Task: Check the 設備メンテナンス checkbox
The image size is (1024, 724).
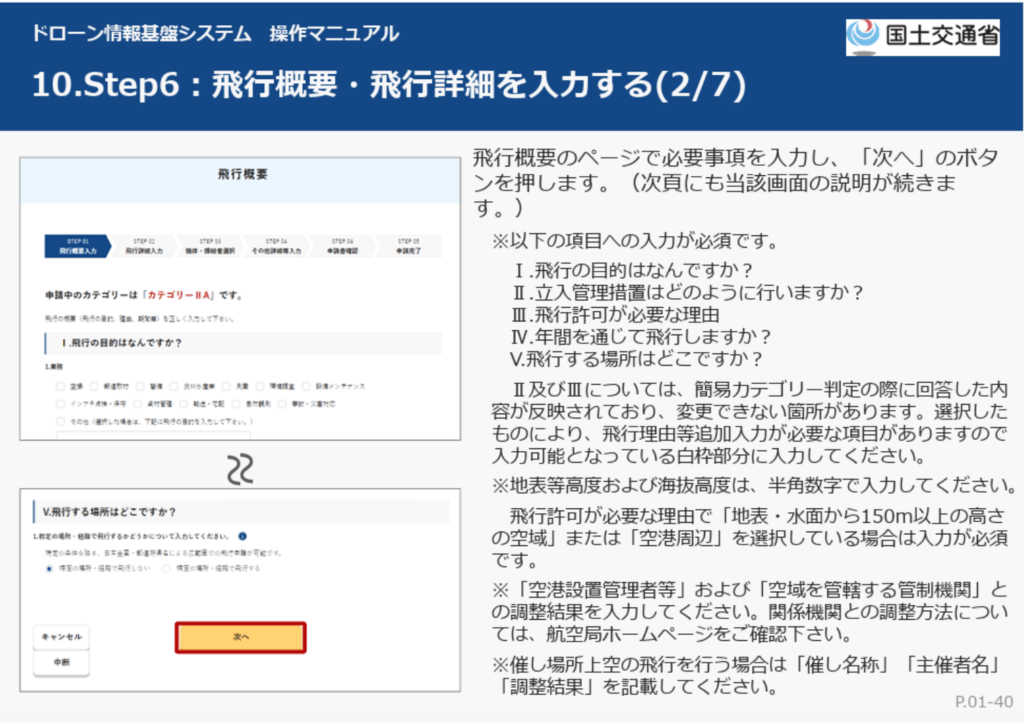Action: pyautogui.click(x=307, y=385)
